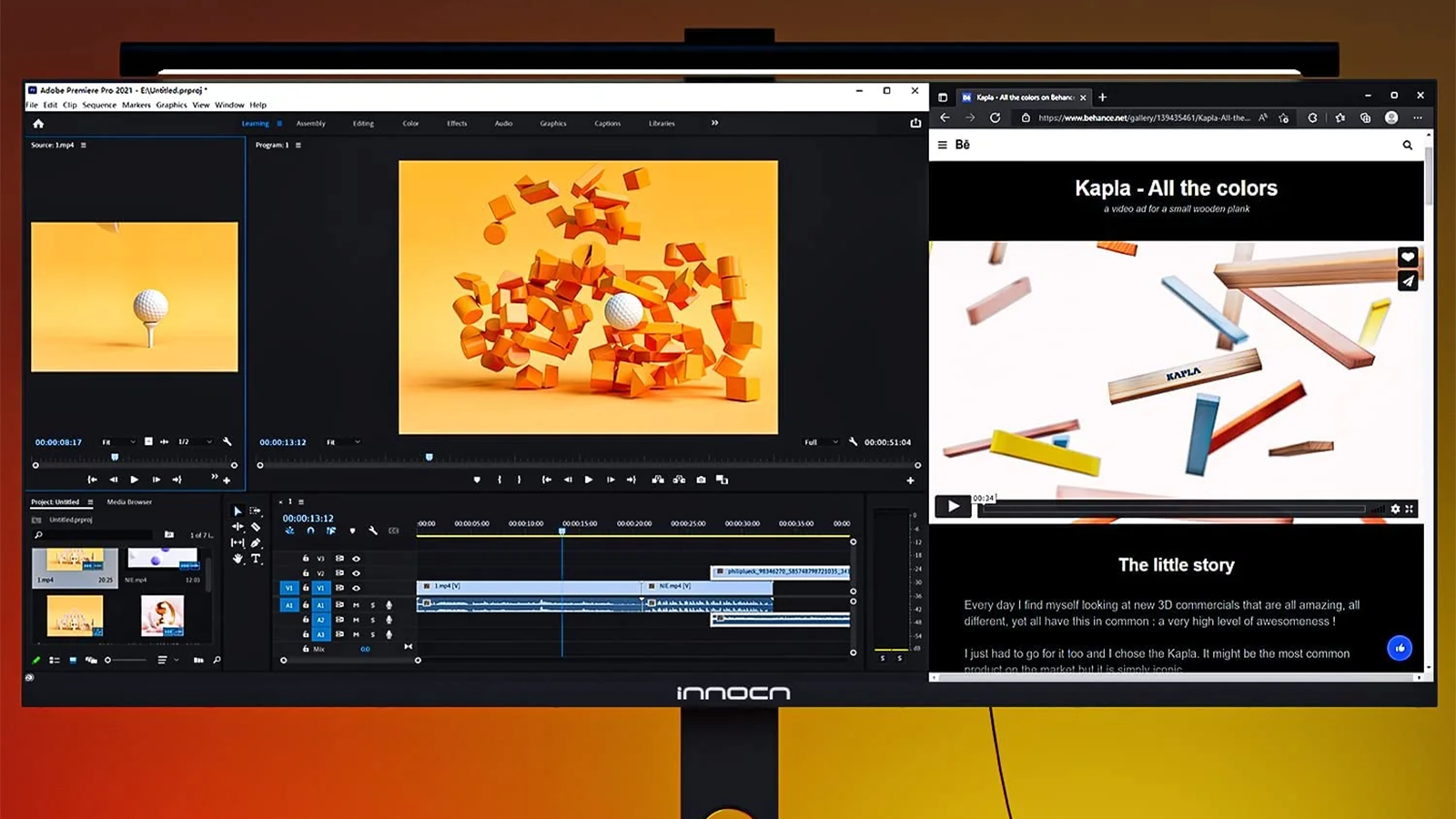Open playback resolution Full dropdown
This screenshot has height=819, width=1456.
pos(821,442)
